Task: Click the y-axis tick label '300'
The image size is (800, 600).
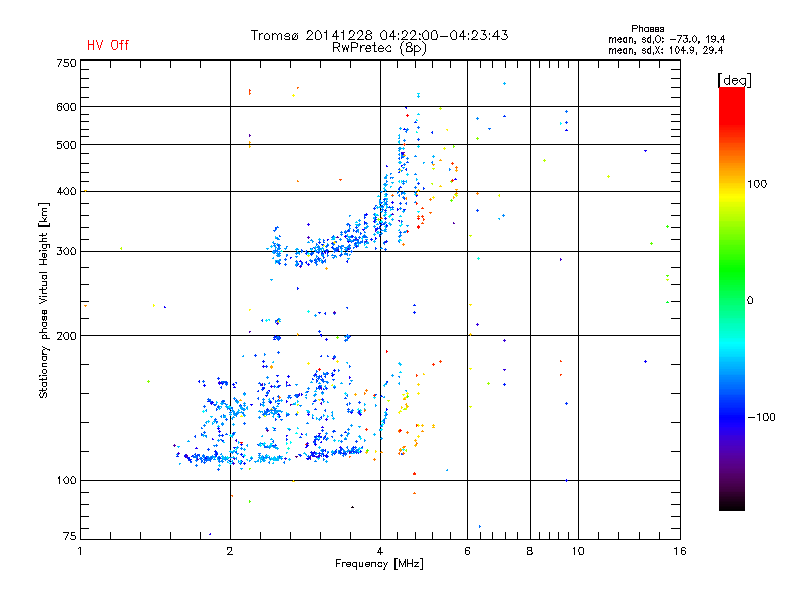Action: (x=66, y=252)
